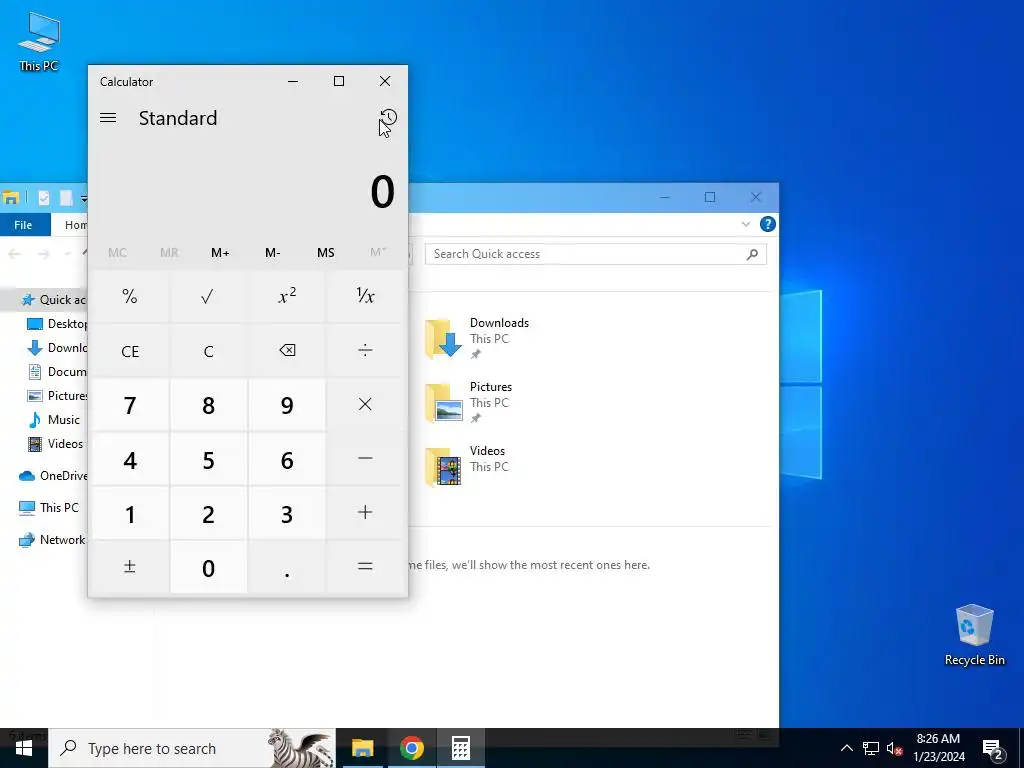Image resolution: width=1024 pixels, height=768 pixels.
Task: Open Google Chrome from the taskbar
Action: 411,748
